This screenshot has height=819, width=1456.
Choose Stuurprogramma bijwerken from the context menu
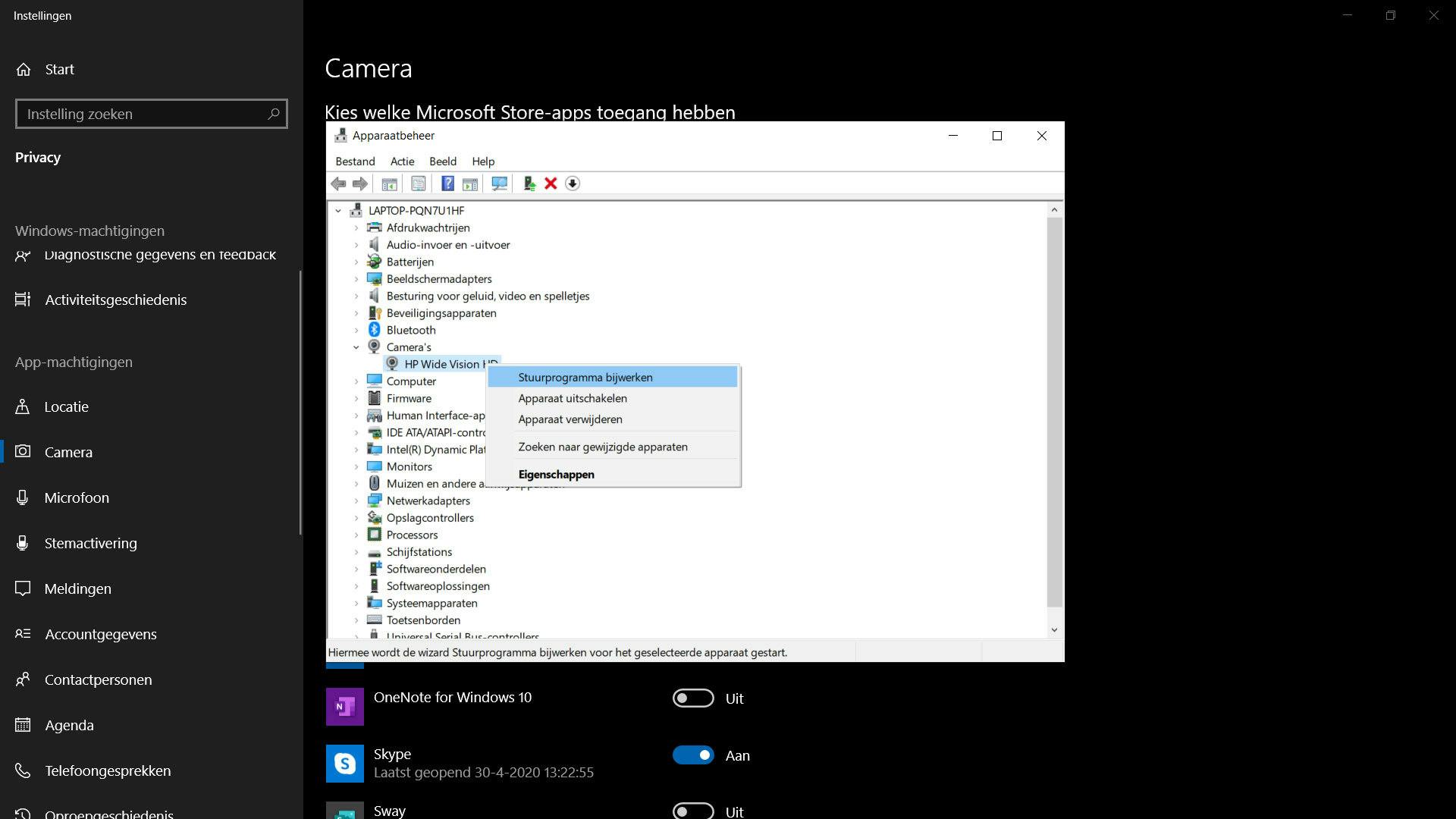(x=584, y=377)
